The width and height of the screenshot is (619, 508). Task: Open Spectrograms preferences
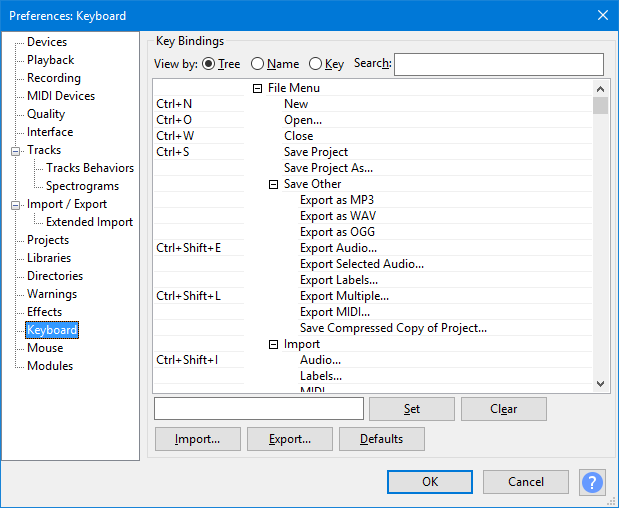click(x=82, y=186)
